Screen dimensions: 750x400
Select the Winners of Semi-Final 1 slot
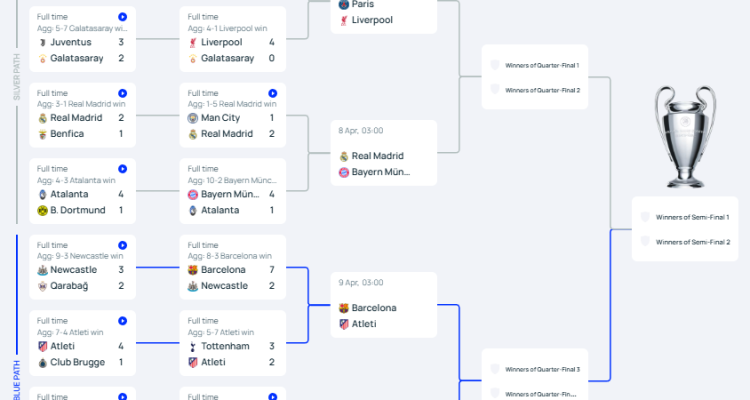[684, 217]
